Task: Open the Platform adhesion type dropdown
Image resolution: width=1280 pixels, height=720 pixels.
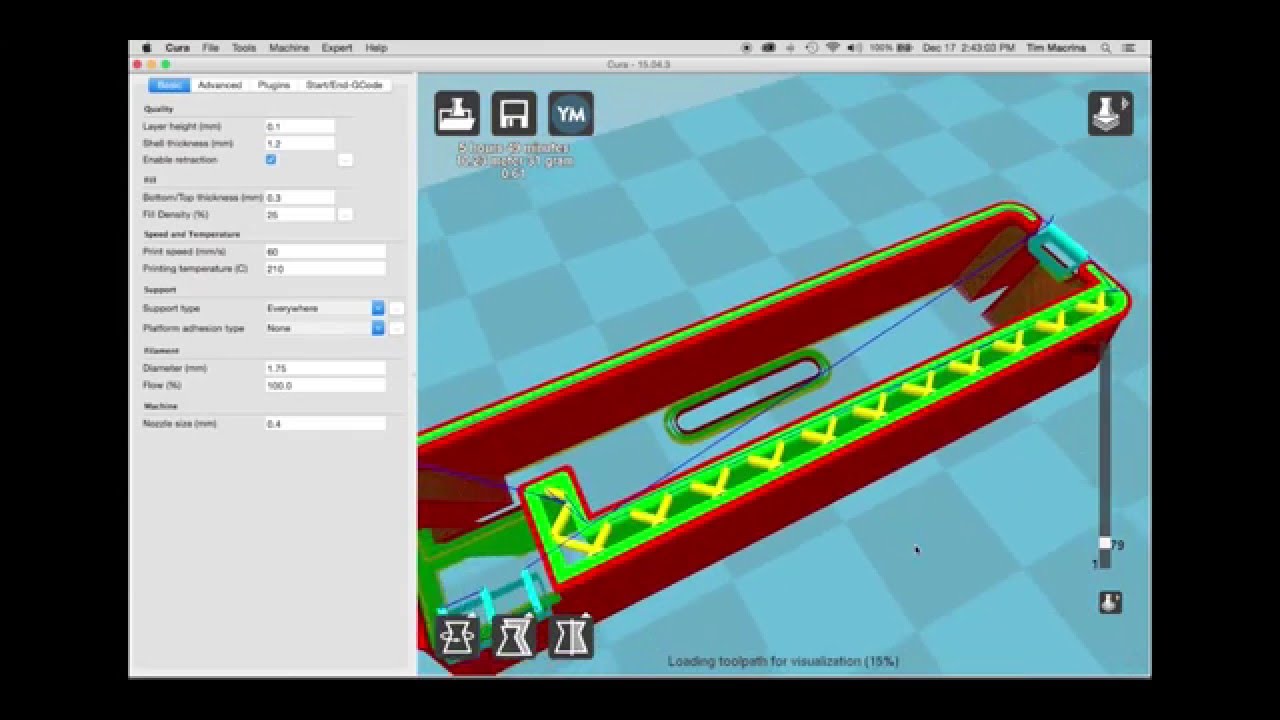Action: [325, 328]
